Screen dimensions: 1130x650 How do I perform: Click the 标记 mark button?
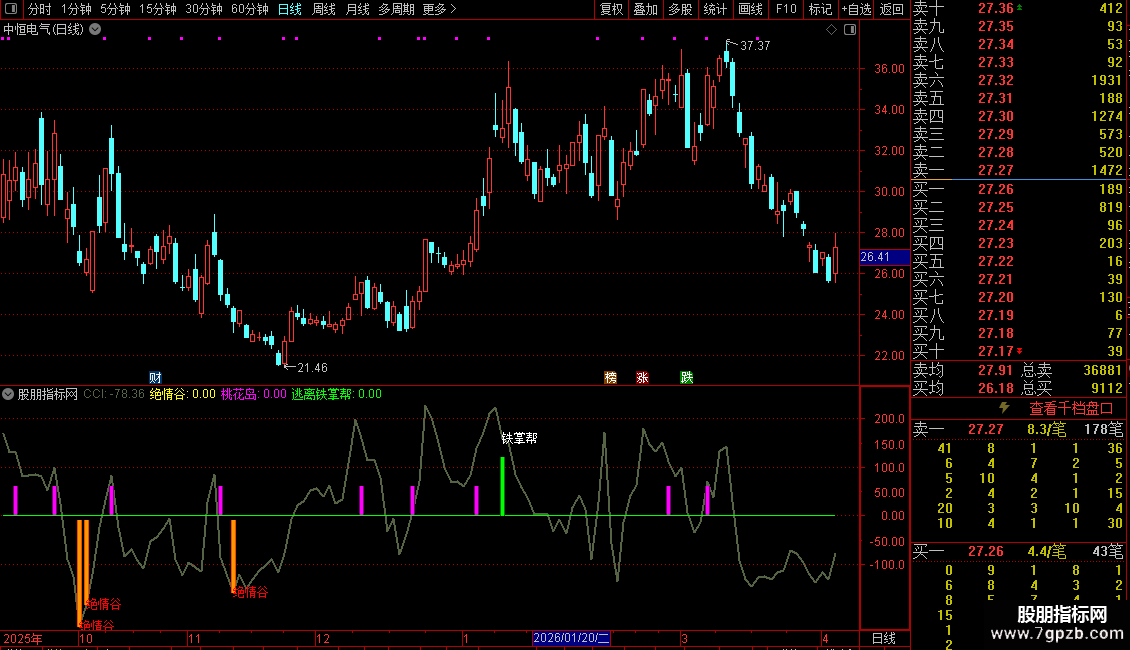click(820, 9)
